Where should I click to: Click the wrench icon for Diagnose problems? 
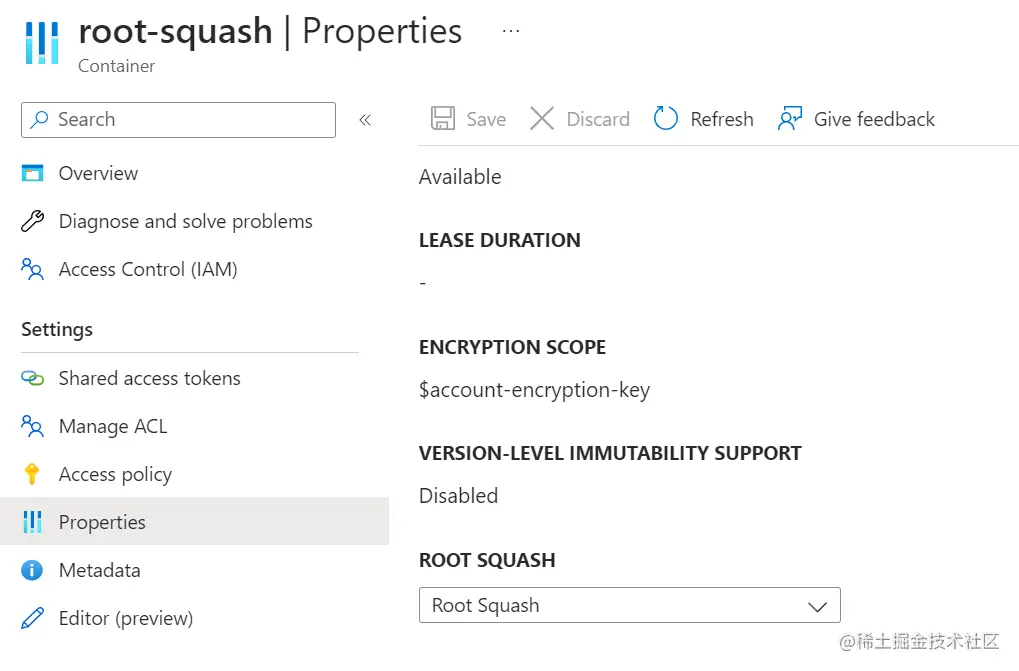point(33,221)
